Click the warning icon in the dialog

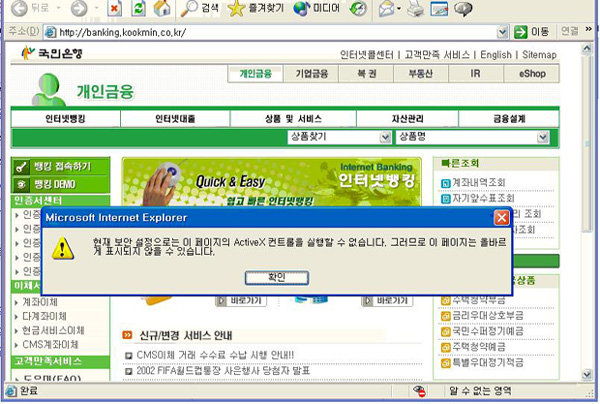coord(63,248)
